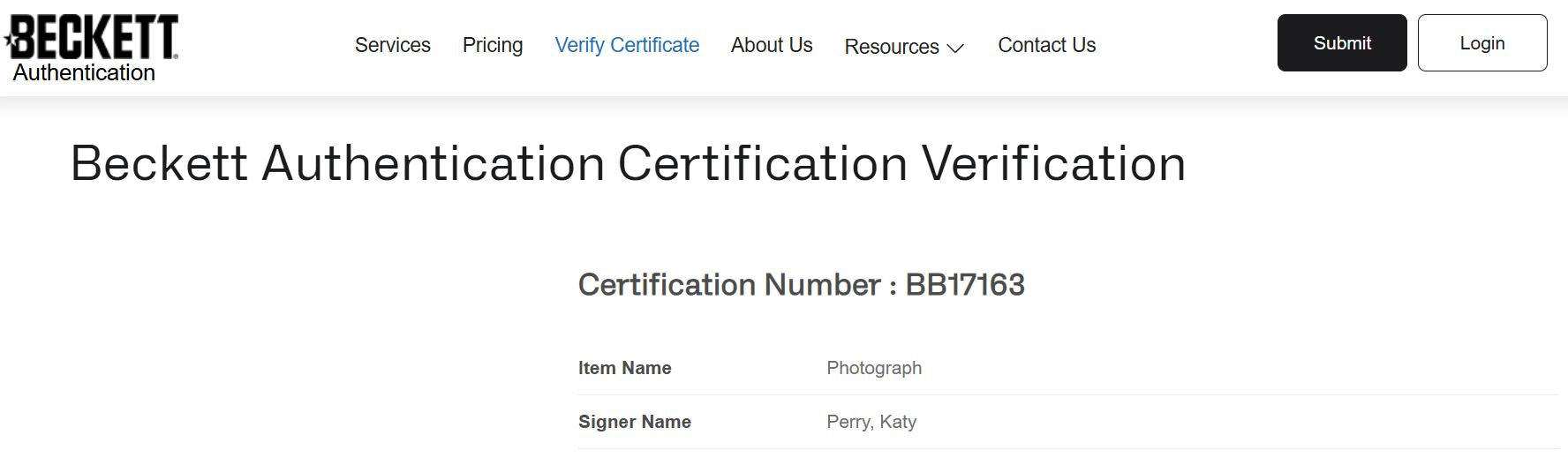Image resolution: width=1568 pixels, height=465 pixels.
Task: Click the word Beckett in the page heading
Action: tap(159, 163)
